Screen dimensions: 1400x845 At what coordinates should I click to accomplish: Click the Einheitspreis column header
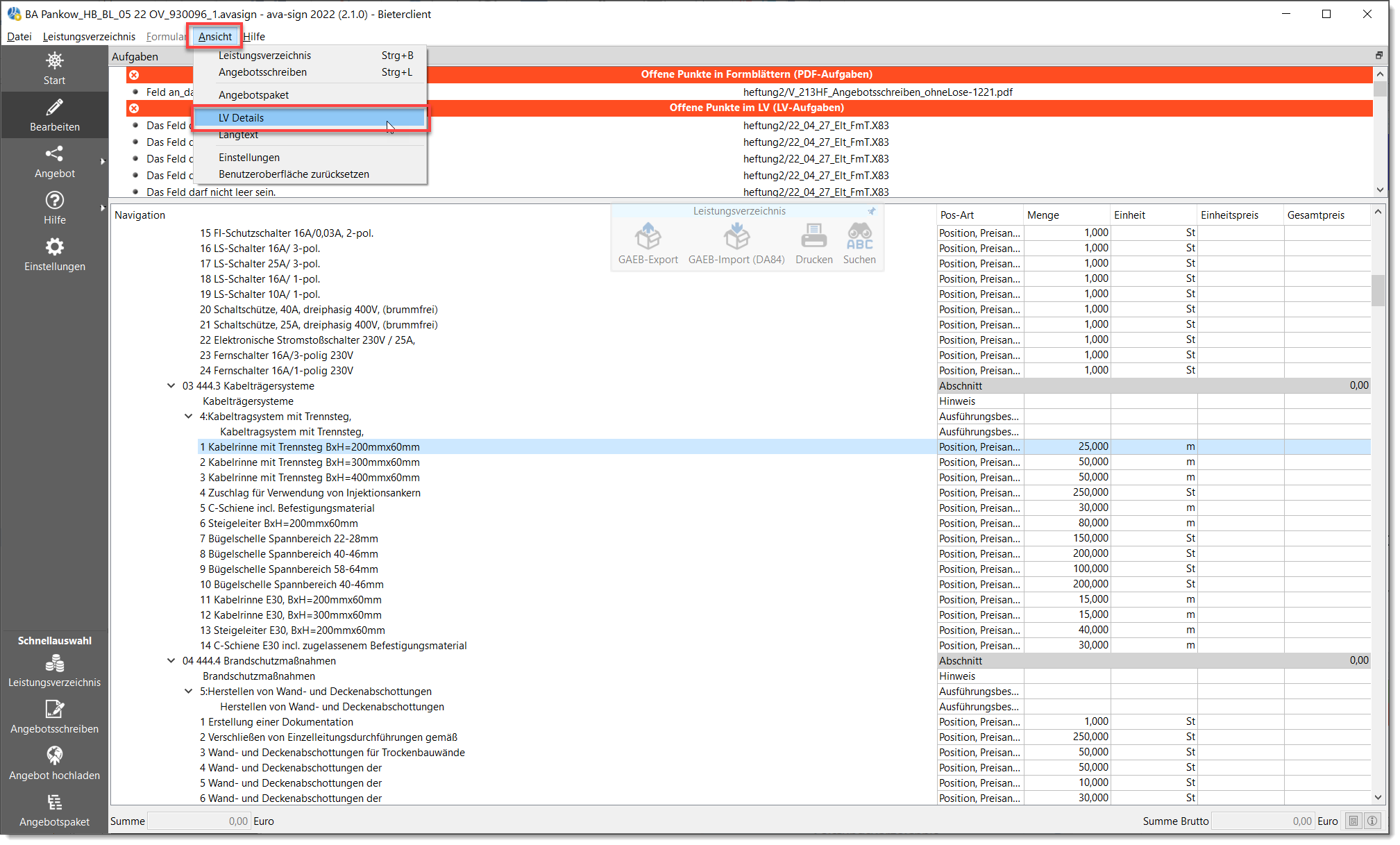pyautogui.click(x=1240, y=215)
